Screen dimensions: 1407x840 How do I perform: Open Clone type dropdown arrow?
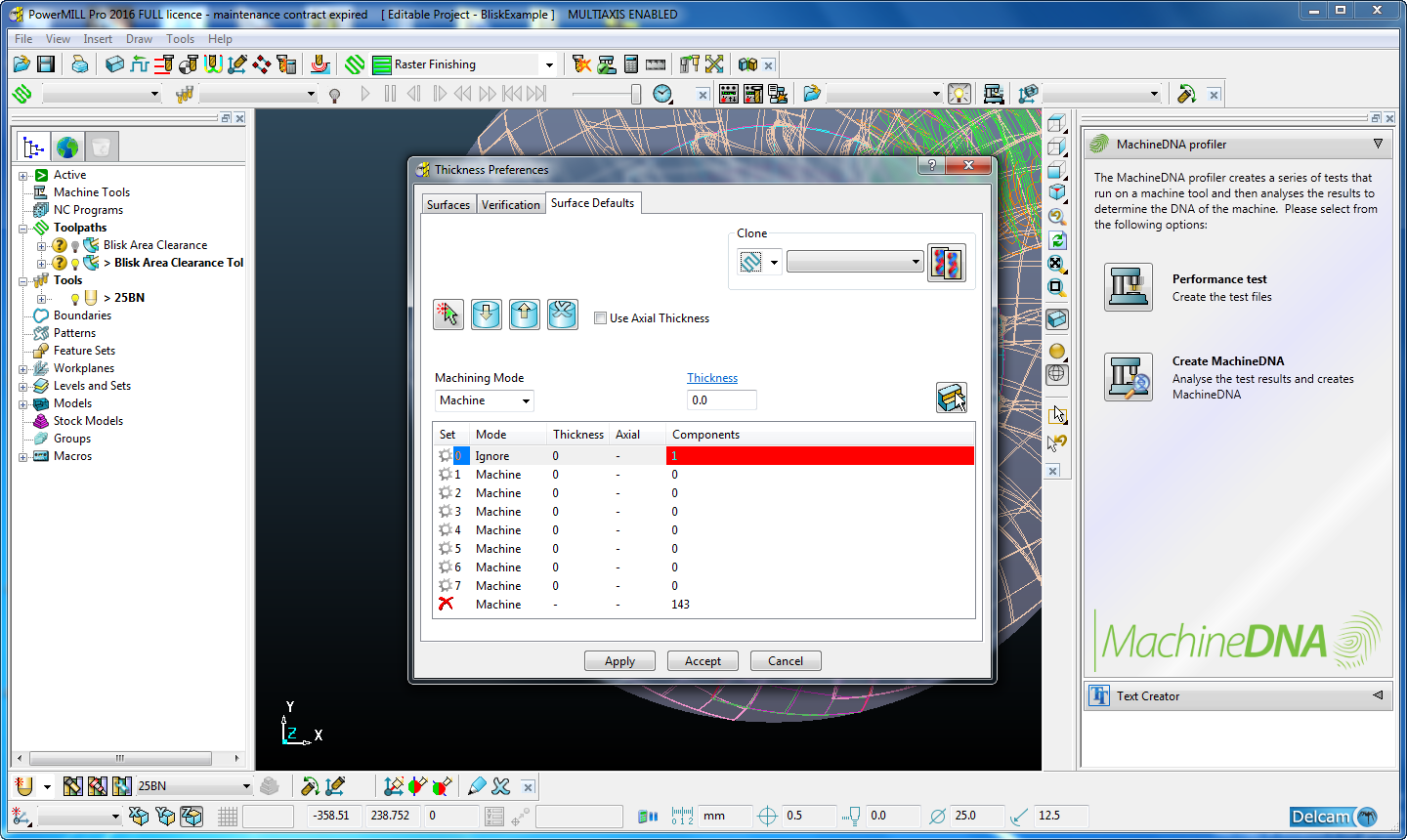774,262
